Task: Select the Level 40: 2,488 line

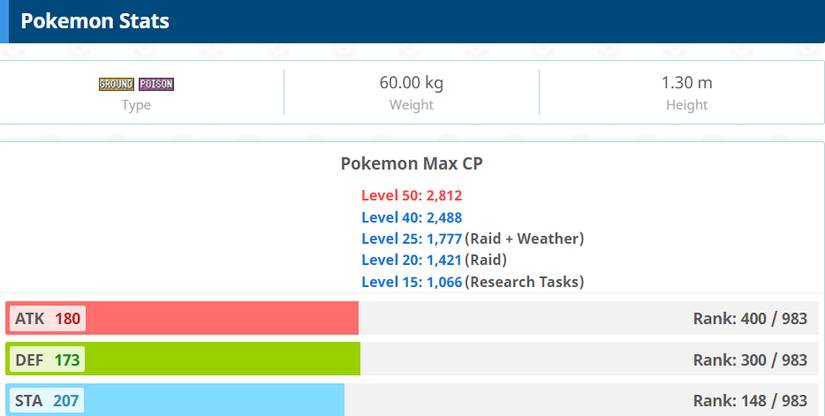Action: tap(411, 217)
